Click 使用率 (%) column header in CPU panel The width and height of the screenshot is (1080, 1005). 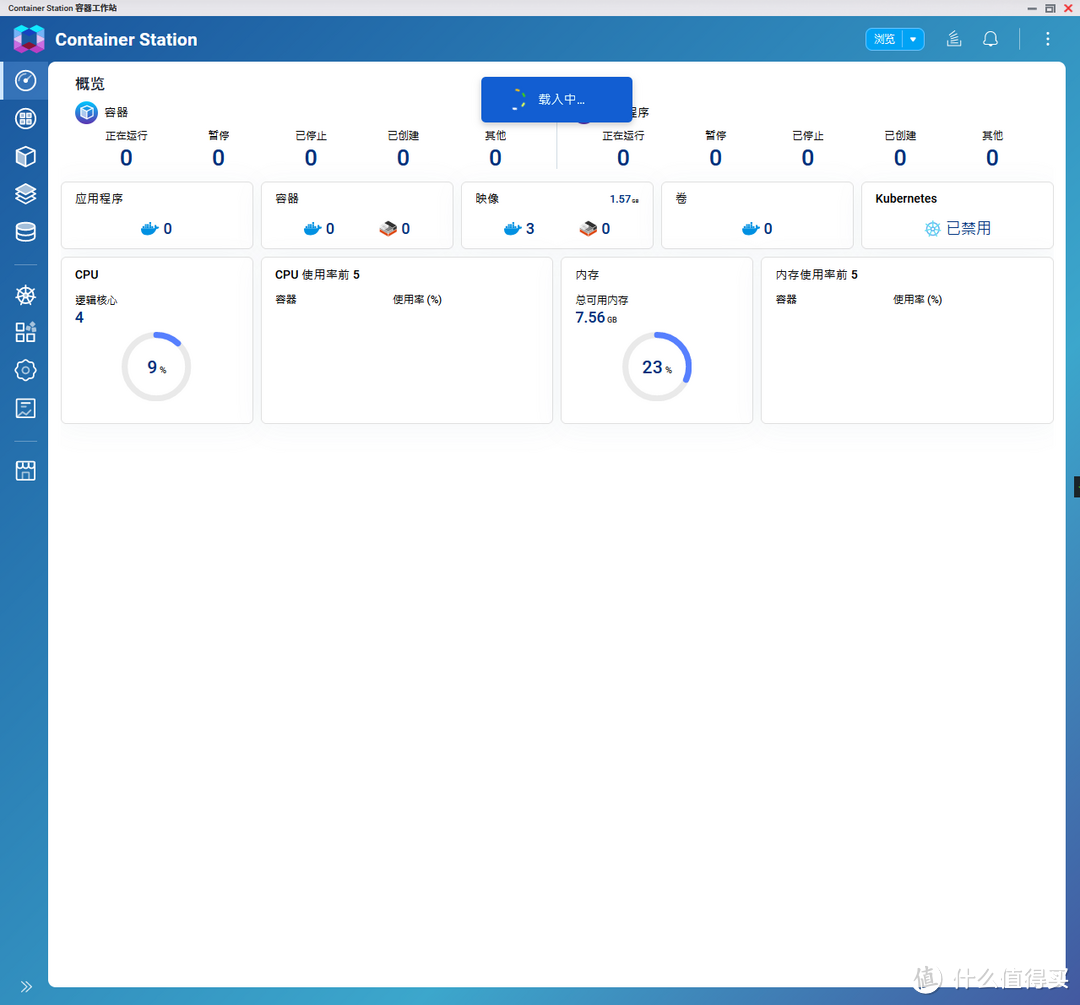[x=417, y=300]
